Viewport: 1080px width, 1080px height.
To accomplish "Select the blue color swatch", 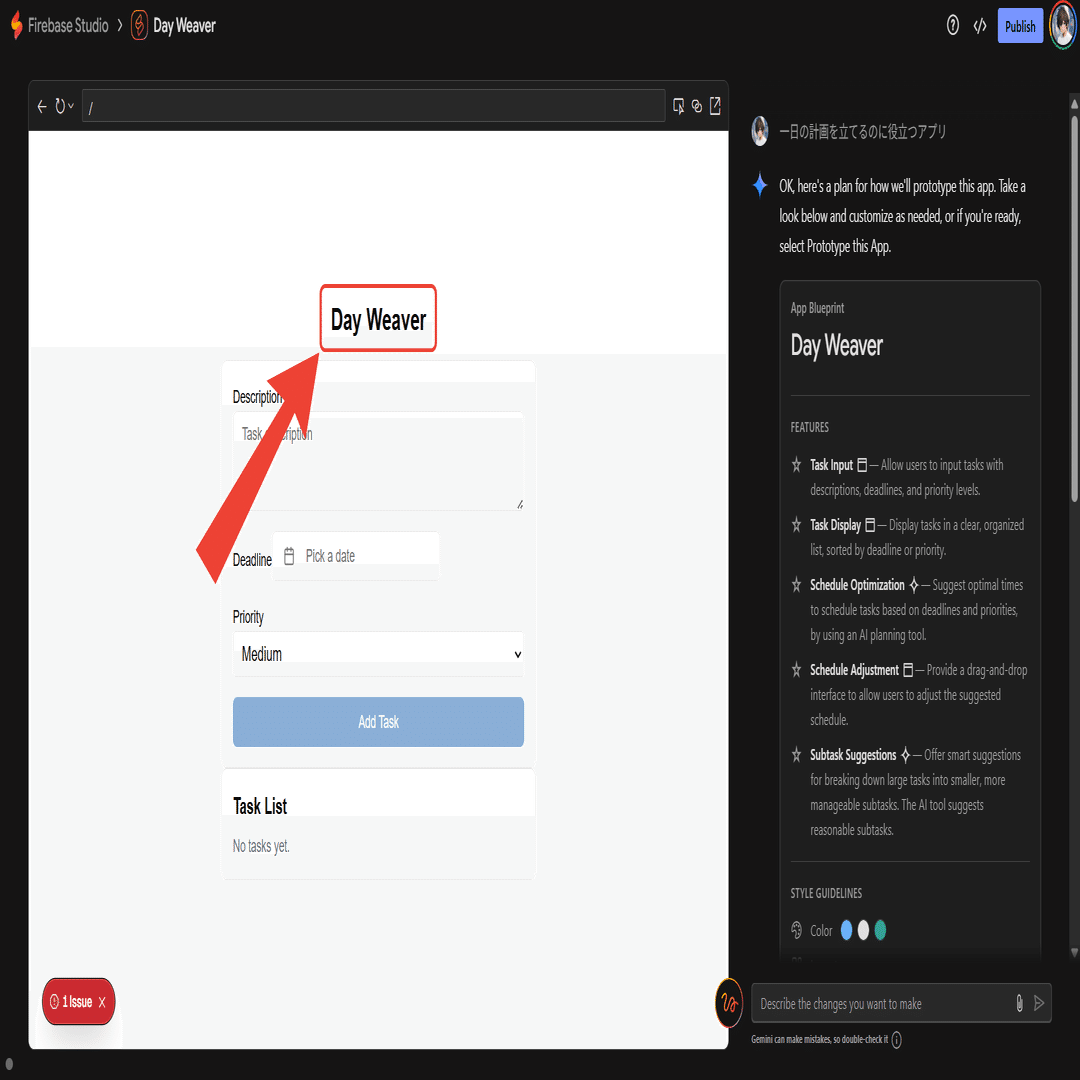I will click(x=847, y=930).
